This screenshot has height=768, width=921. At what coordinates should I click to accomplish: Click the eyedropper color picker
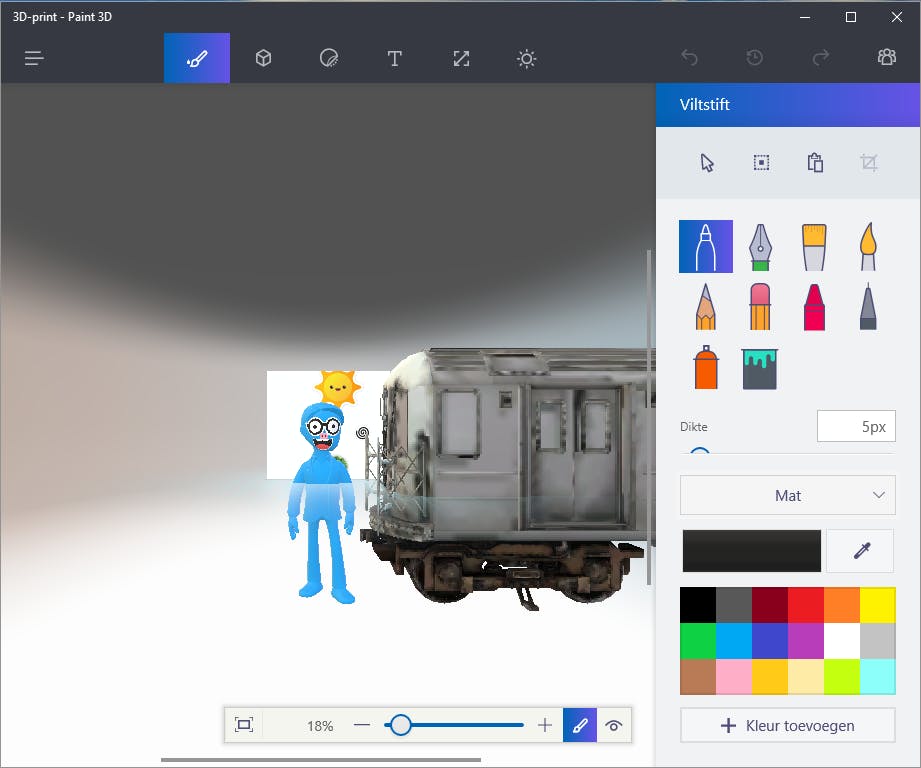coord(860,551)
